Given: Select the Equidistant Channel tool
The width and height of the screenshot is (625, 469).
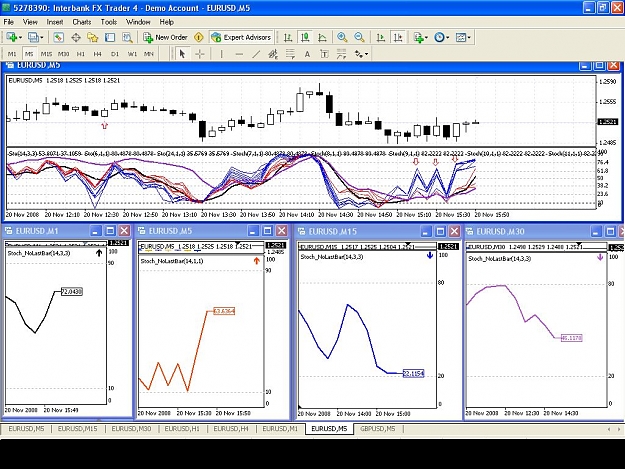Looking at the screenshot, I should tap(273, 54).
